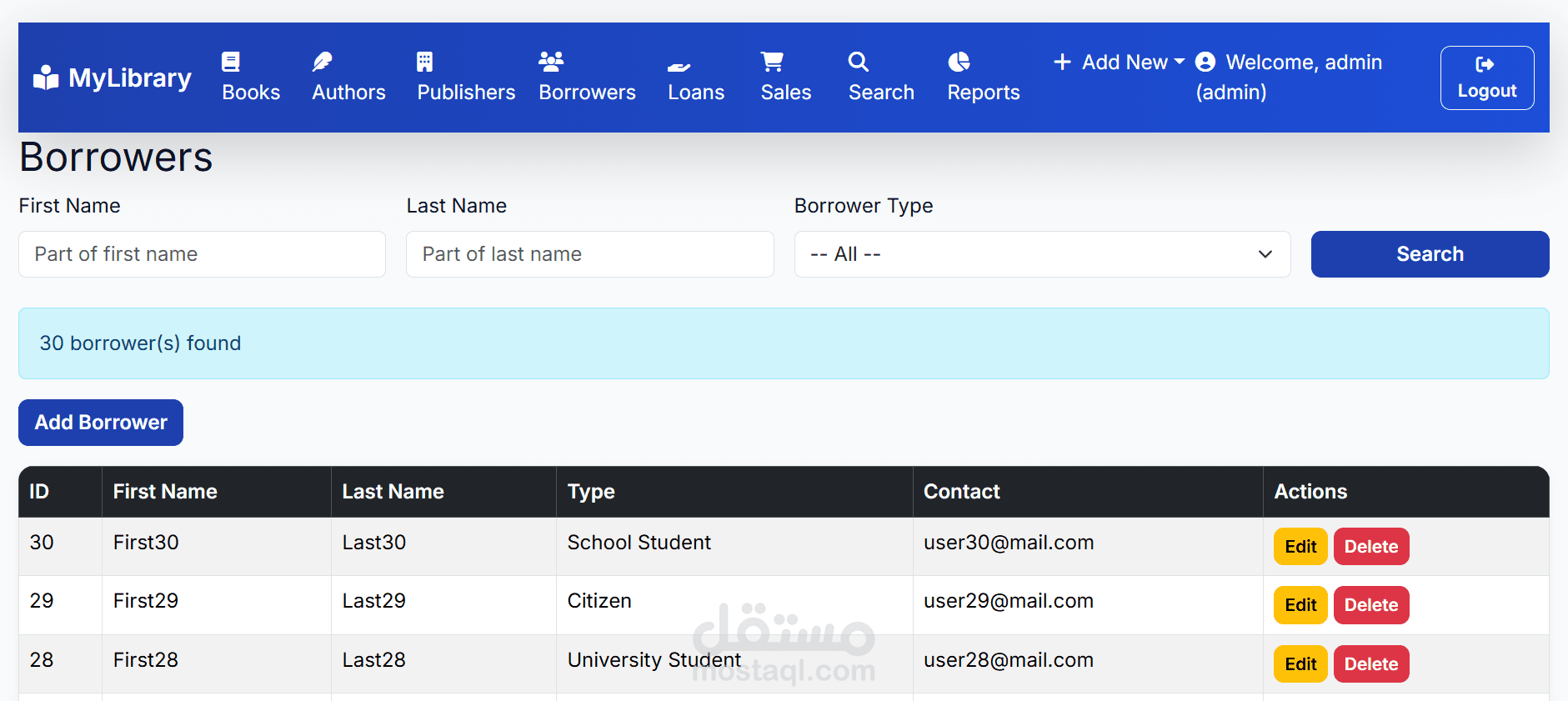Edit borrower First30
This screenshot has height=701, width=1568.
1300,547
